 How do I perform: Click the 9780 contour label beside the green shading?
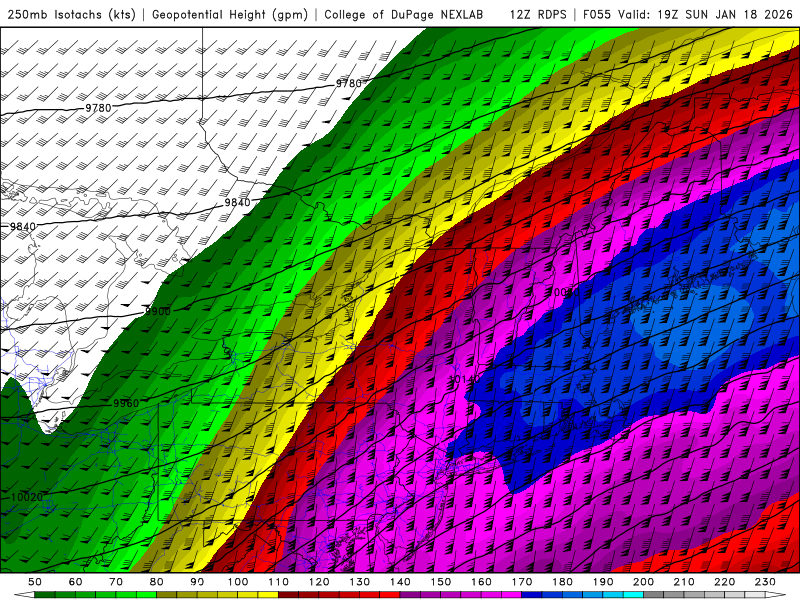[348, 83]
